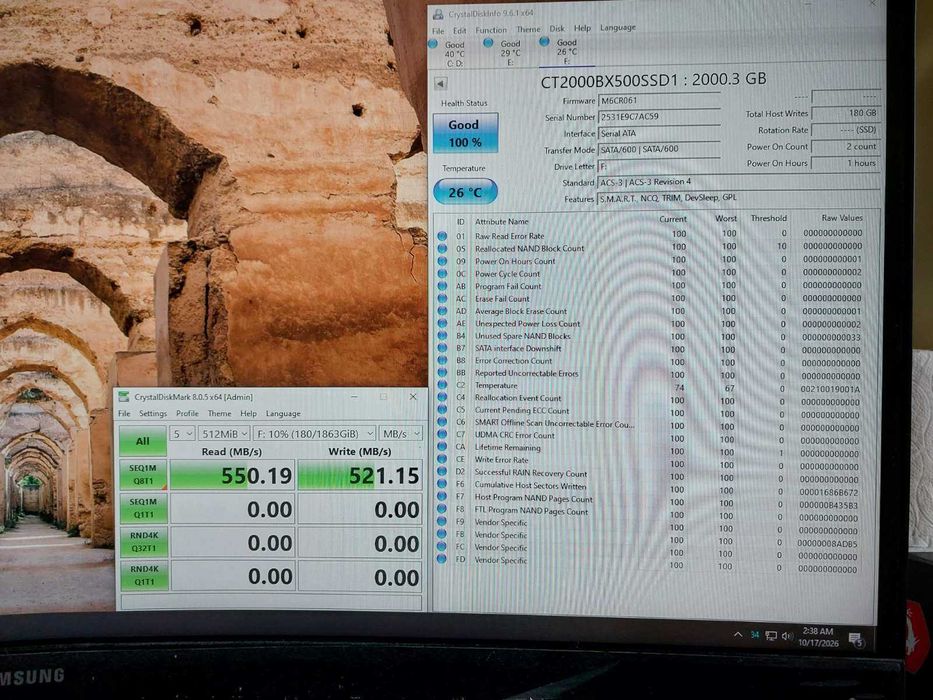
Task: Click the Total Host Writes value 180 GB
Action: pyautogui.click(x=846, y=113)
